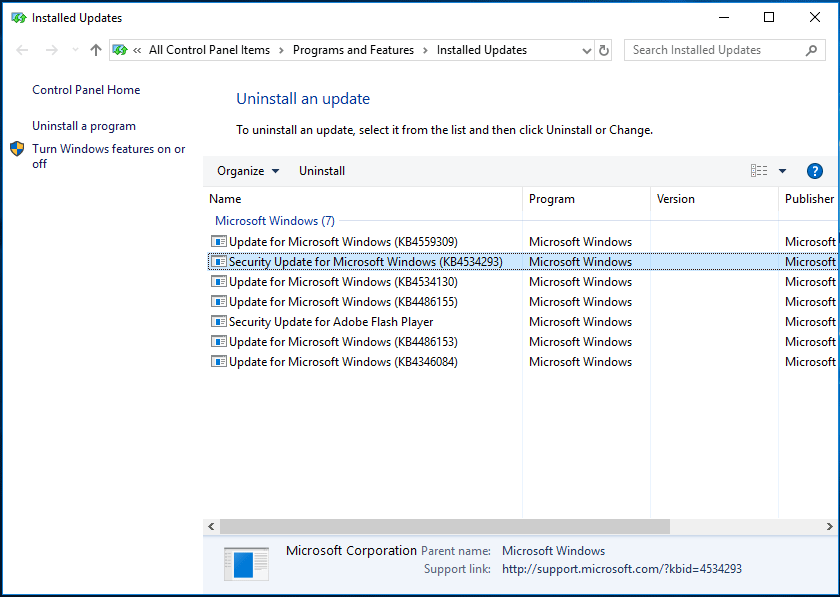Open the support.microsoft.com kbid link

tap(621, 568)
